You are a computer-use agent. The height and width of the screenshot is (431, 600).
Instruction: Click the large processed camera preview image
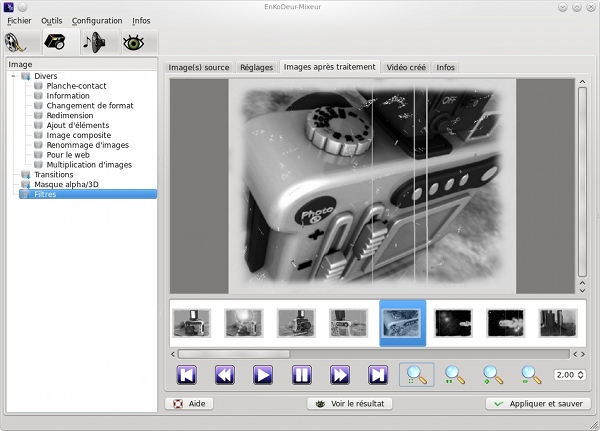click(x=372, y=186)
